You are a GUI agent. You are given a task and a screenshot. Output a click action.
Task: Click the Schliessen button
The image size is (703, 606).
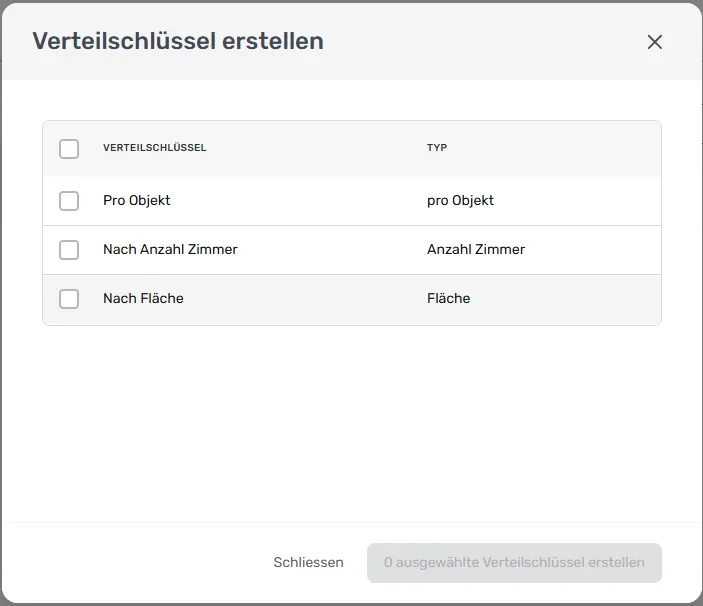point(308,563)
